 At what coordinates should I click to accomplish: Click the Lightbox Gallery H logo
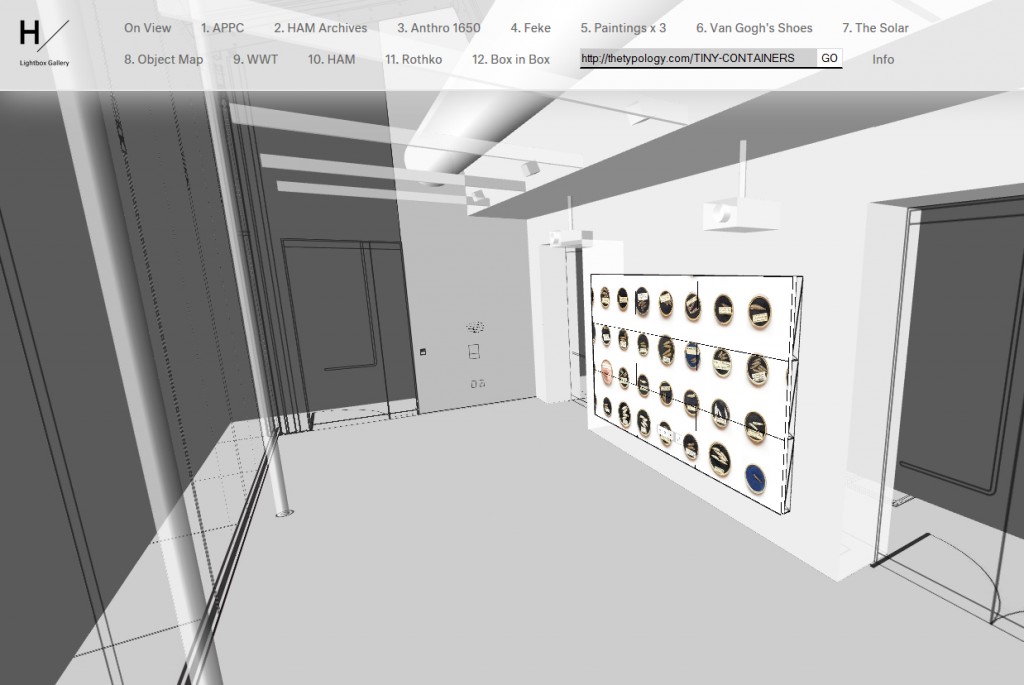click(x=44, y=42)
